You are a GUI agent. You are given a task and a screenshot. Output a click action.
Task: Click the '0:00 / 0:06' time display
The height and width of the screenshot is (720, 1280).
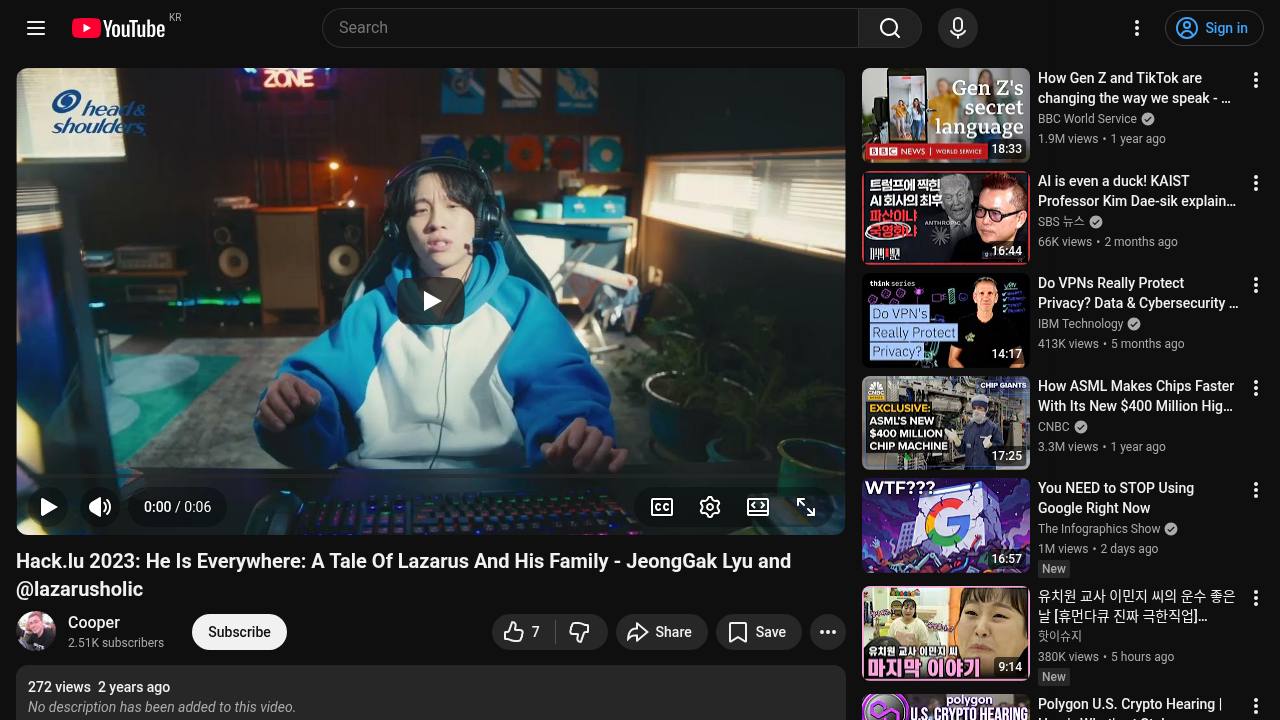coord(177,507)
